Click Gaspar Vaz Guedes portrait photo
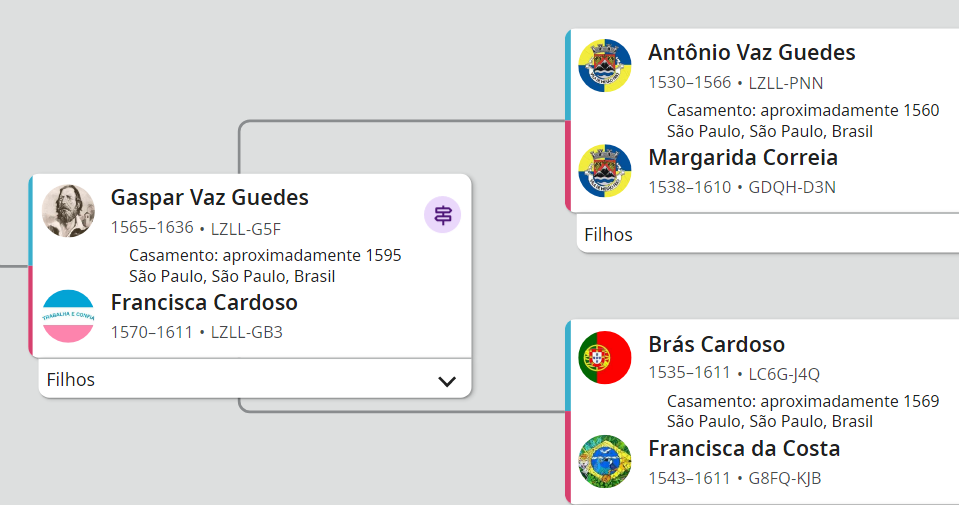 68,211
